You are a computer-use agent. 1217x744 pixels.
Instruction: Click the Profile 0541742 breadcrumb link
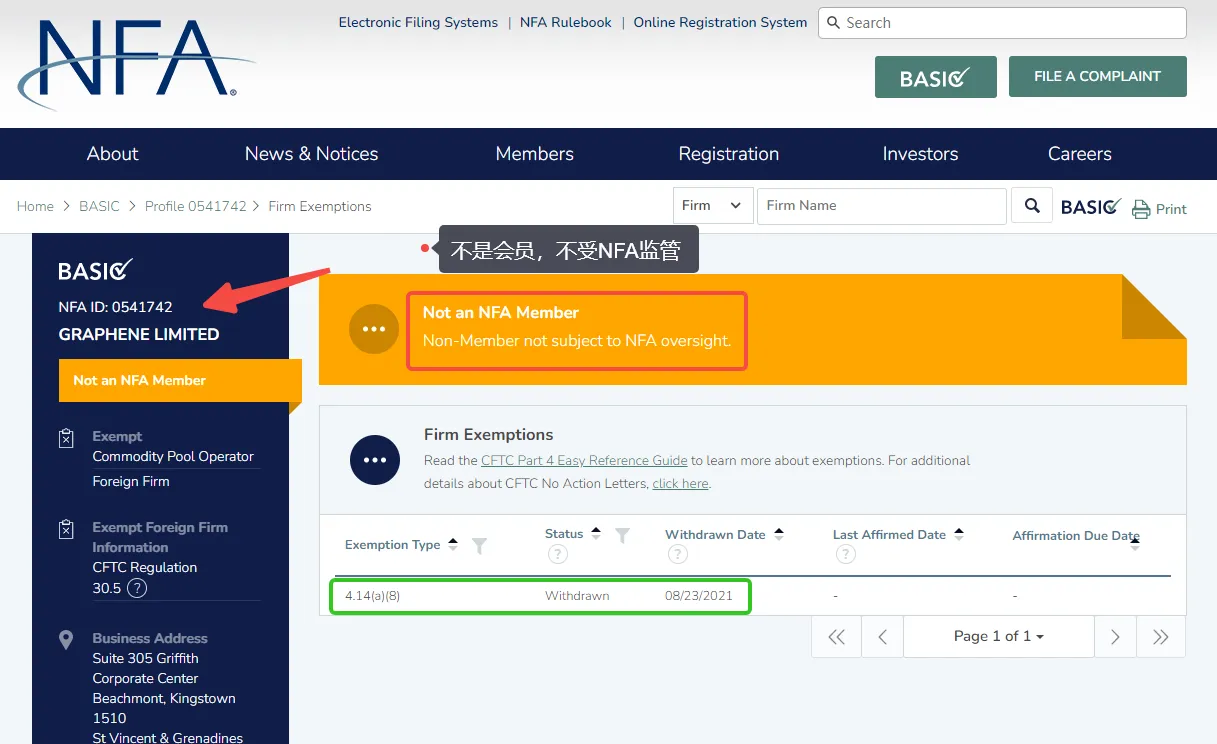pyautogui.click(x=195, y=206)
